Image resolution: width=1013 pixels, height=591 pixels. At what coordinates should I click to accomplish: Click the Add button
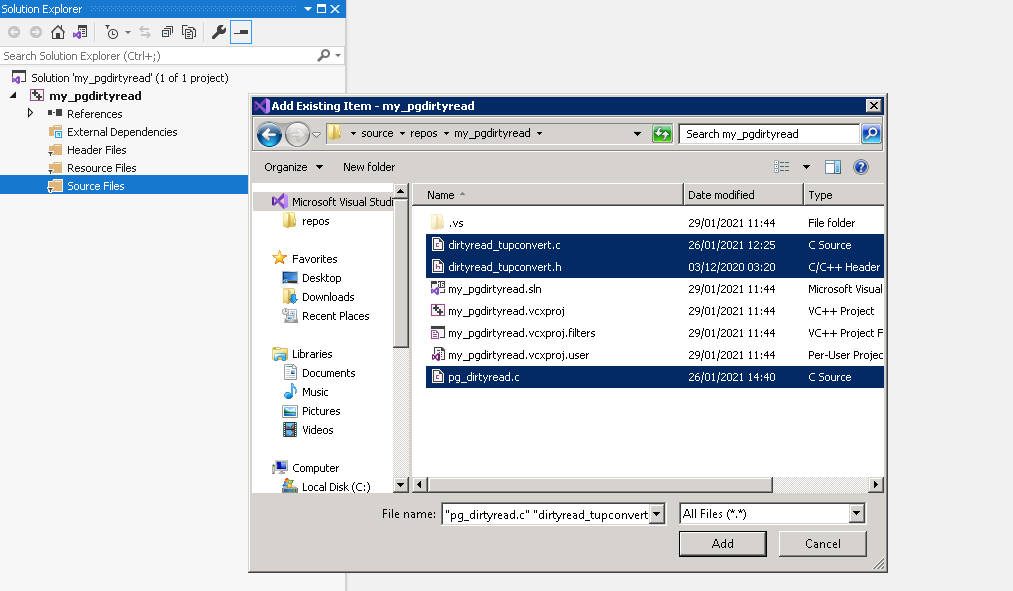pyautogui.click(x=722, y=543)
